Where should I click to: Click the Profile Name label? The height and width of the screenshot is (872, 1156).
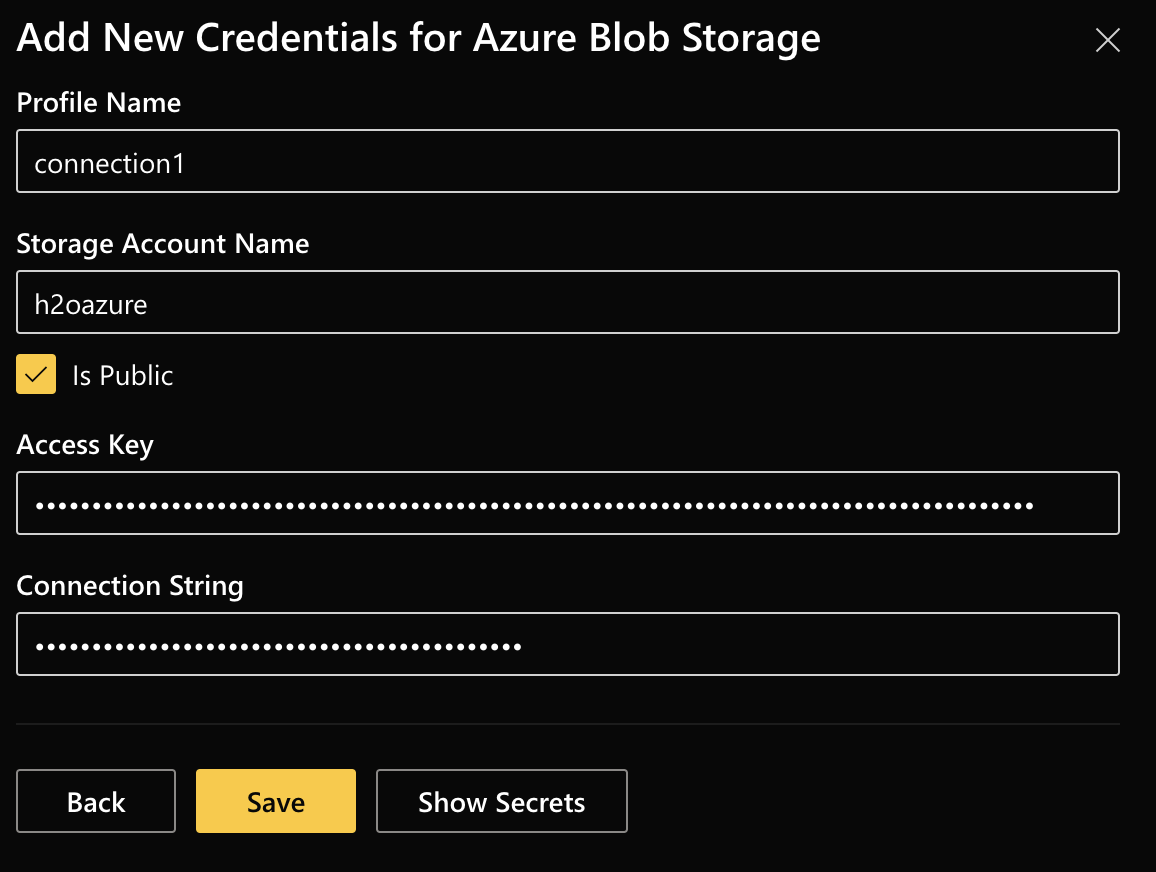click(98, 102)
